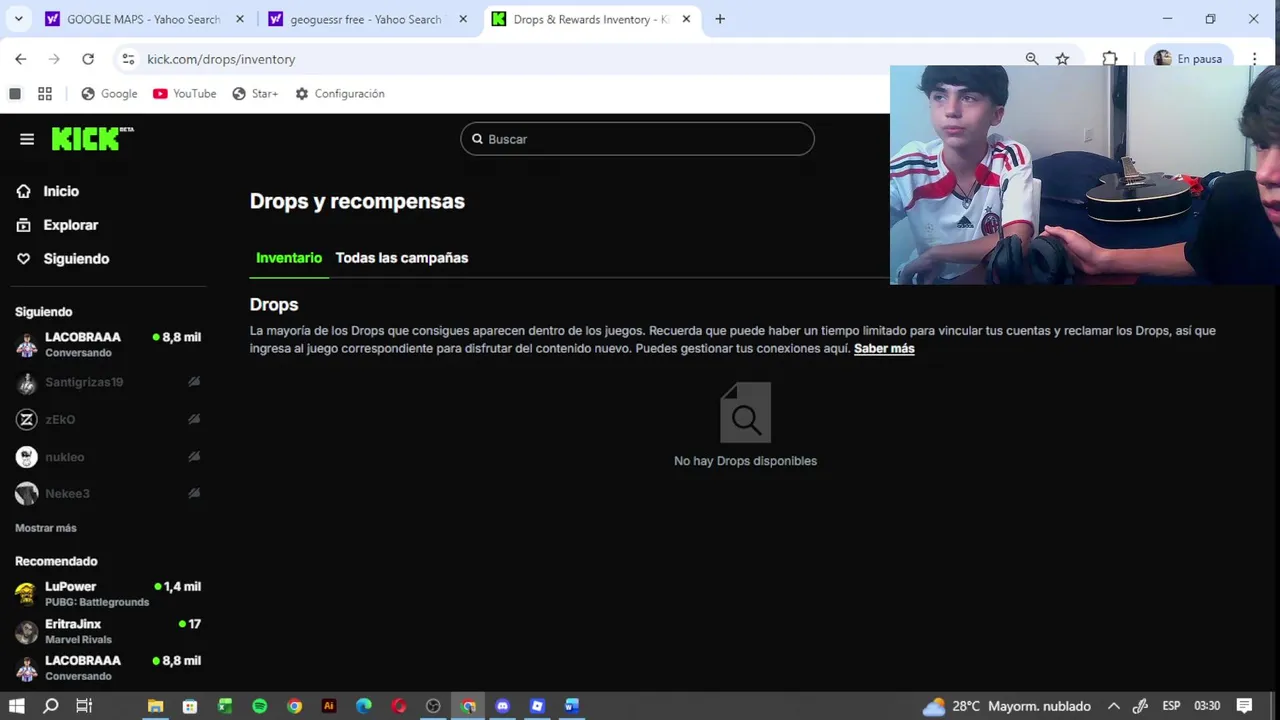Open LuPower recommended channel

tap(108, 594)
